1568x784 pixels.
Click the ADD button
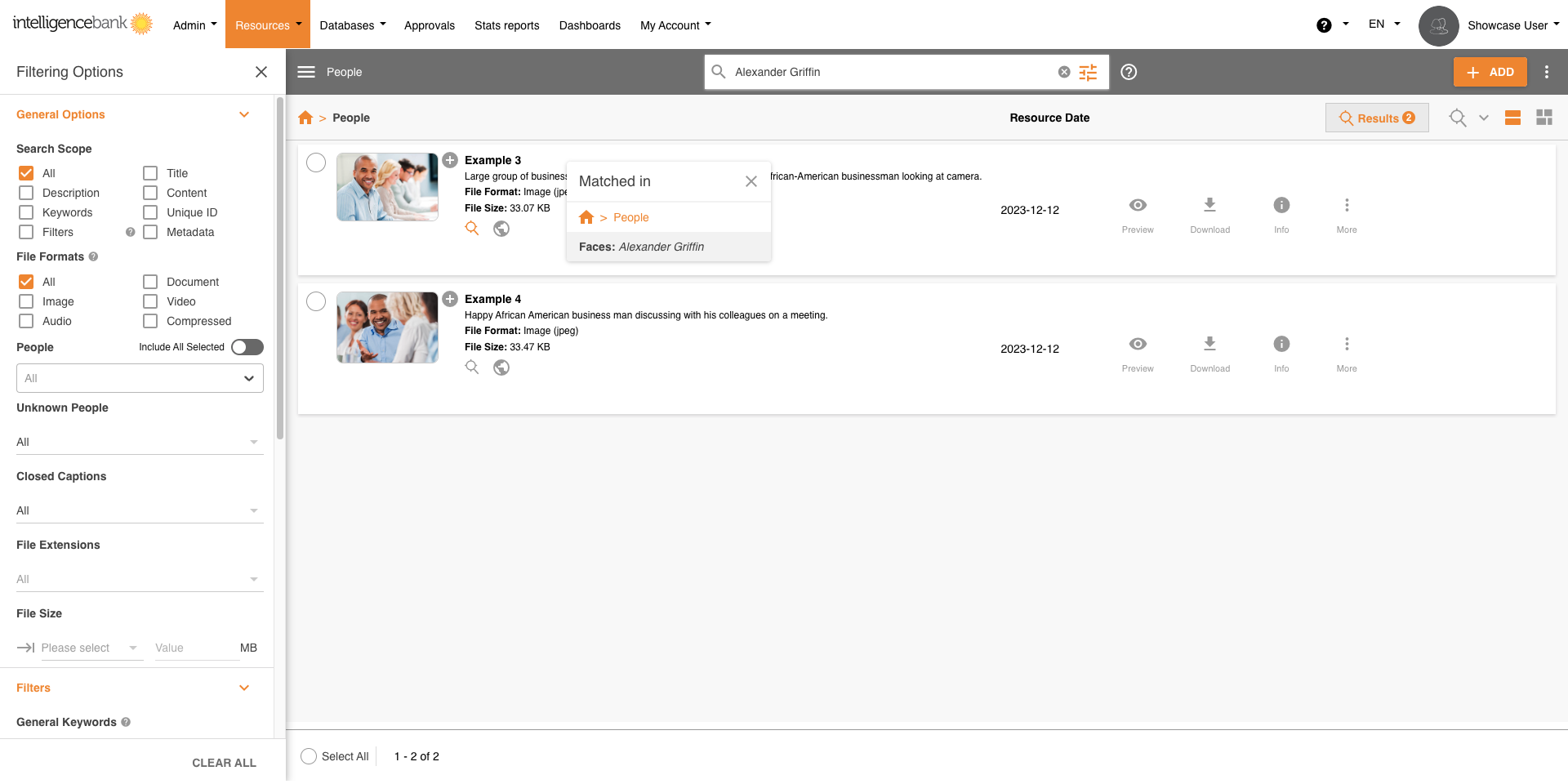pos(1490,72)
